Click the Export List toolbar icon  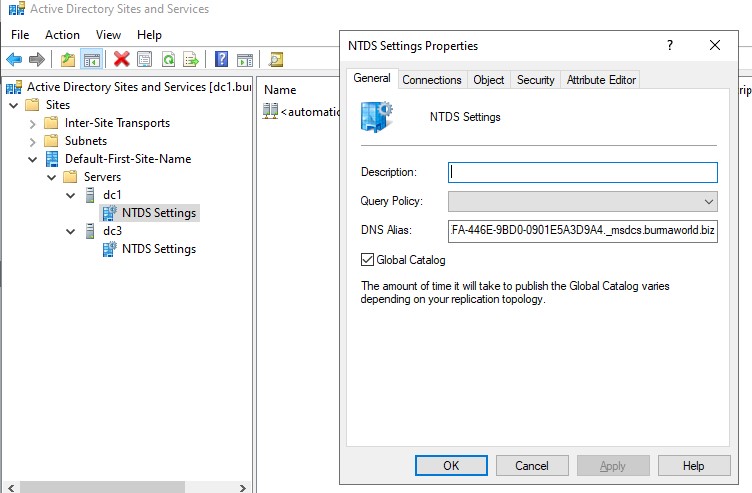(191, 59)
